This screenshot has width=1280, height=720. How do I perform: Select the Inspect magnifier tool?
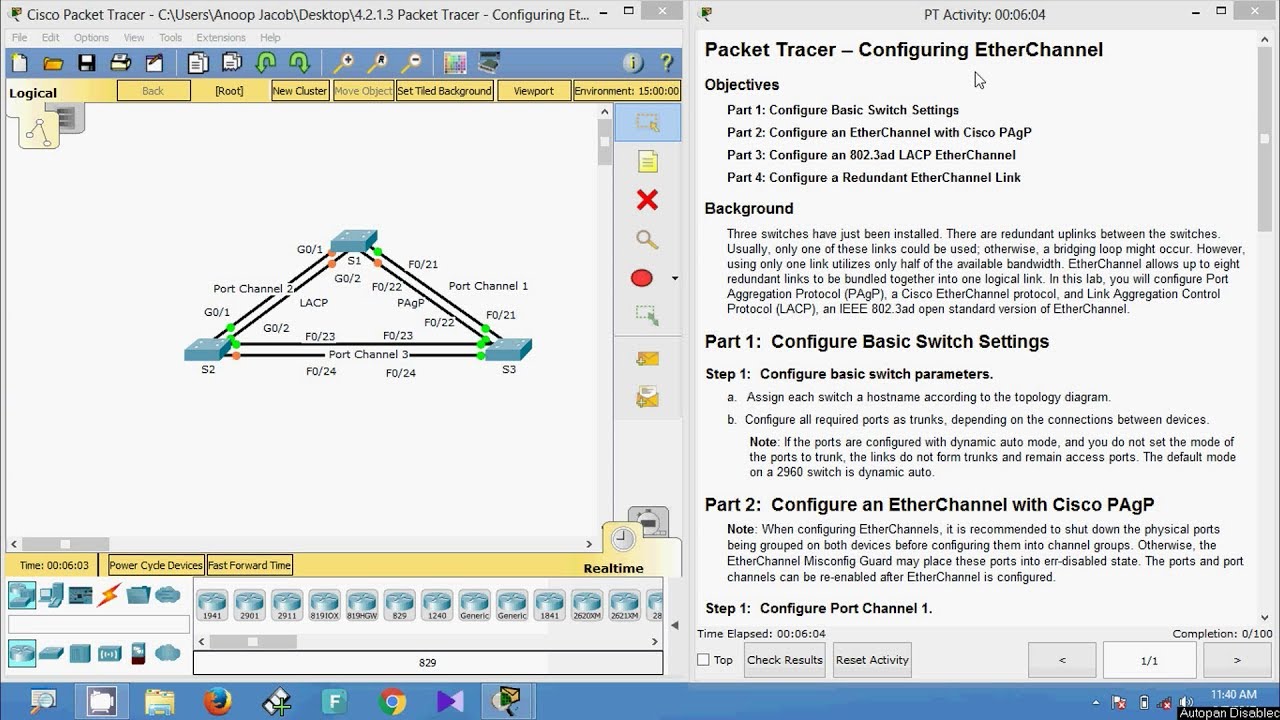tap(647, 239)
